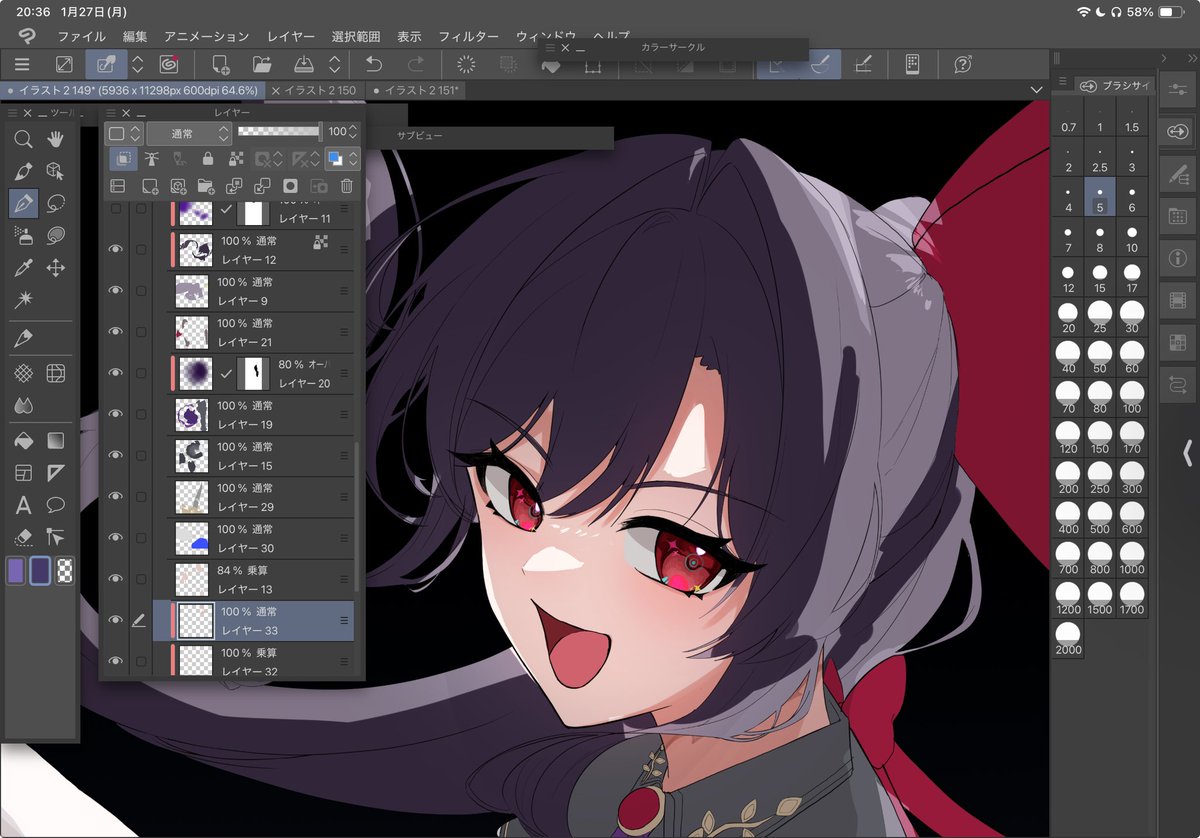
Task: Click the transparent color checkered swatch
Action: [x=65, y=571]
